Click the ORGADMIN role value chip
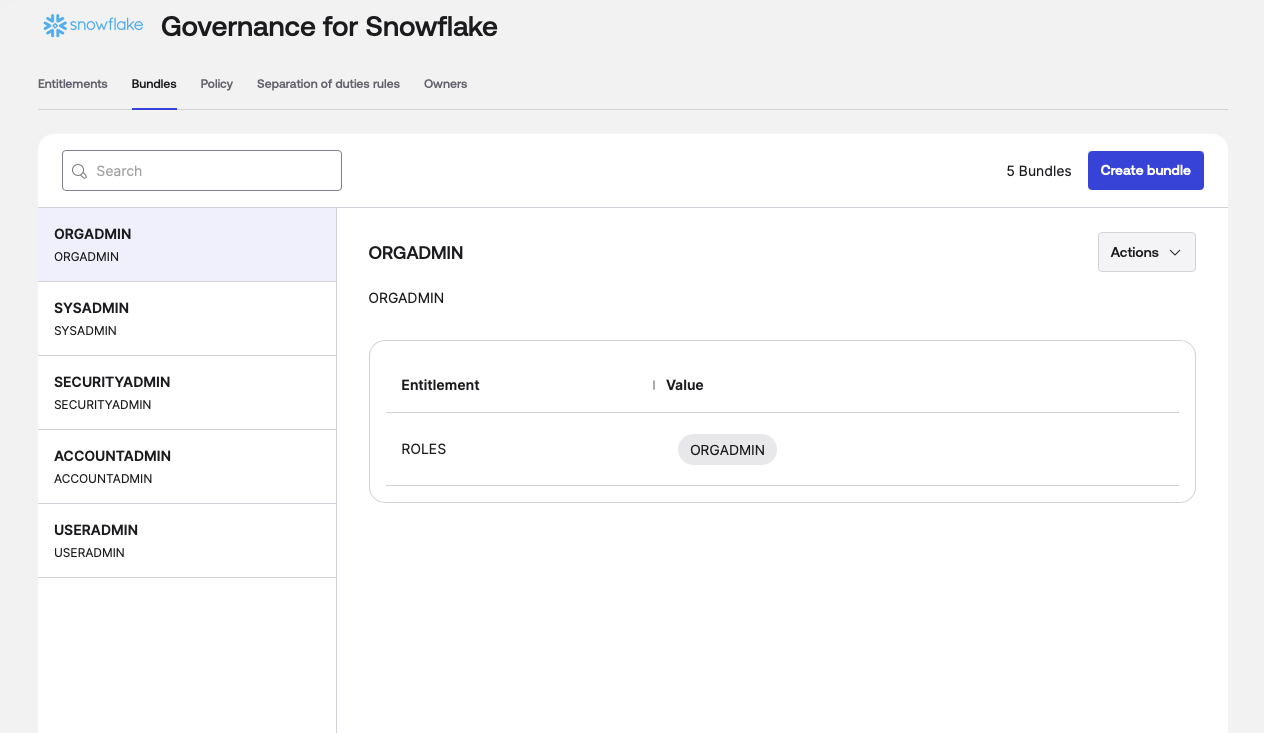Viewport: 1264px width, 733px height. [727, 450]
